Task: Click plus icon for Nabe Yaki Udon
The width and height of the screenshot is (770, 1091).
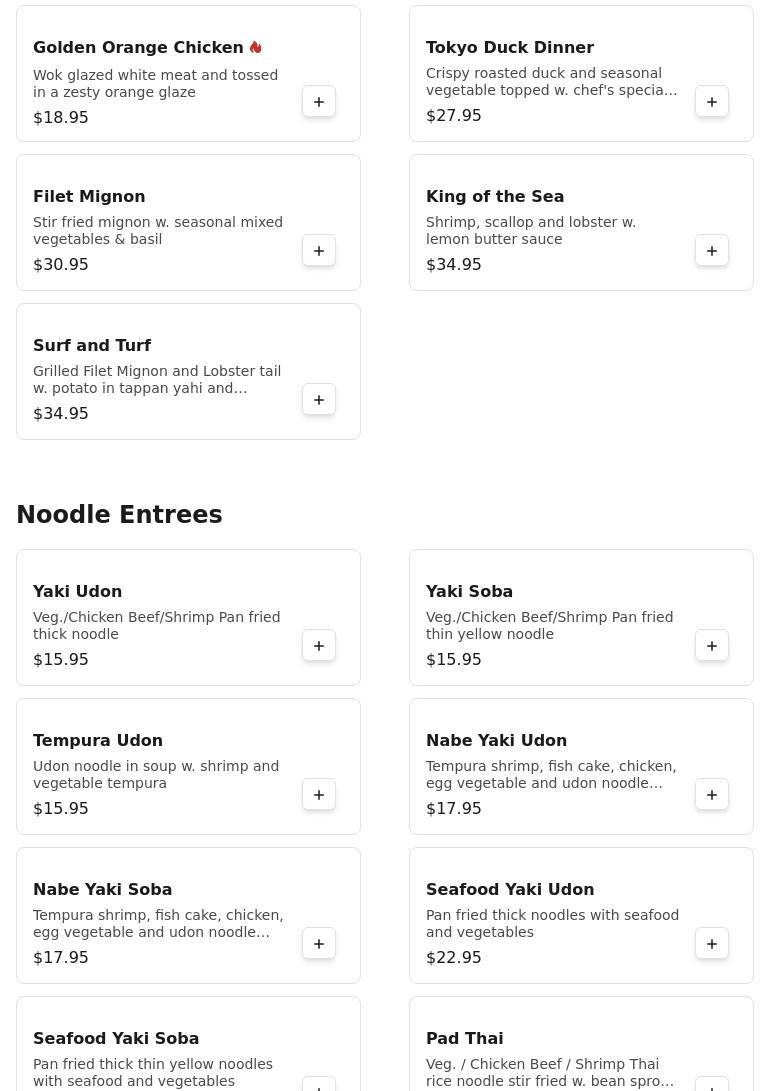Action: point(712,795)
